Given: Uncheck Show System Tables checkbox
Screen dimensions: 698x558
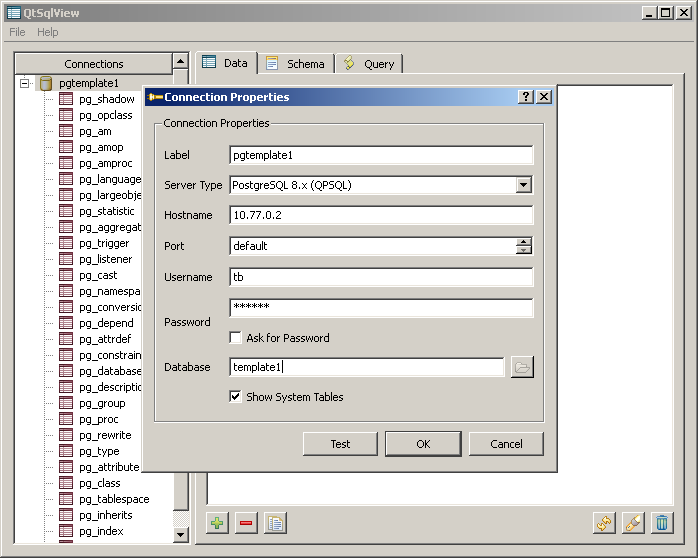Looking at the screenshot, I should tap(236, 397).
